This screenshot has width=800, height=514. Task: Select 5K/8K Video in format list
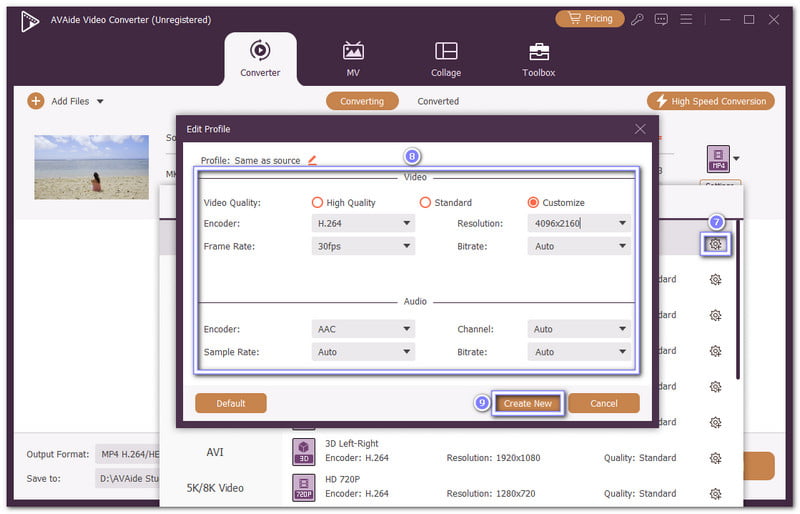(x=215, y=488)
